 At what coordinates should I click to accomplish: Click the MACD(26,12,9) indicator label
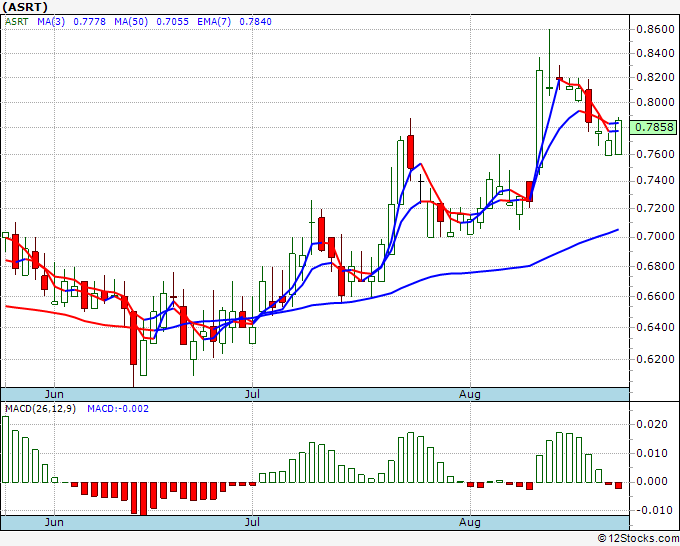40,409
